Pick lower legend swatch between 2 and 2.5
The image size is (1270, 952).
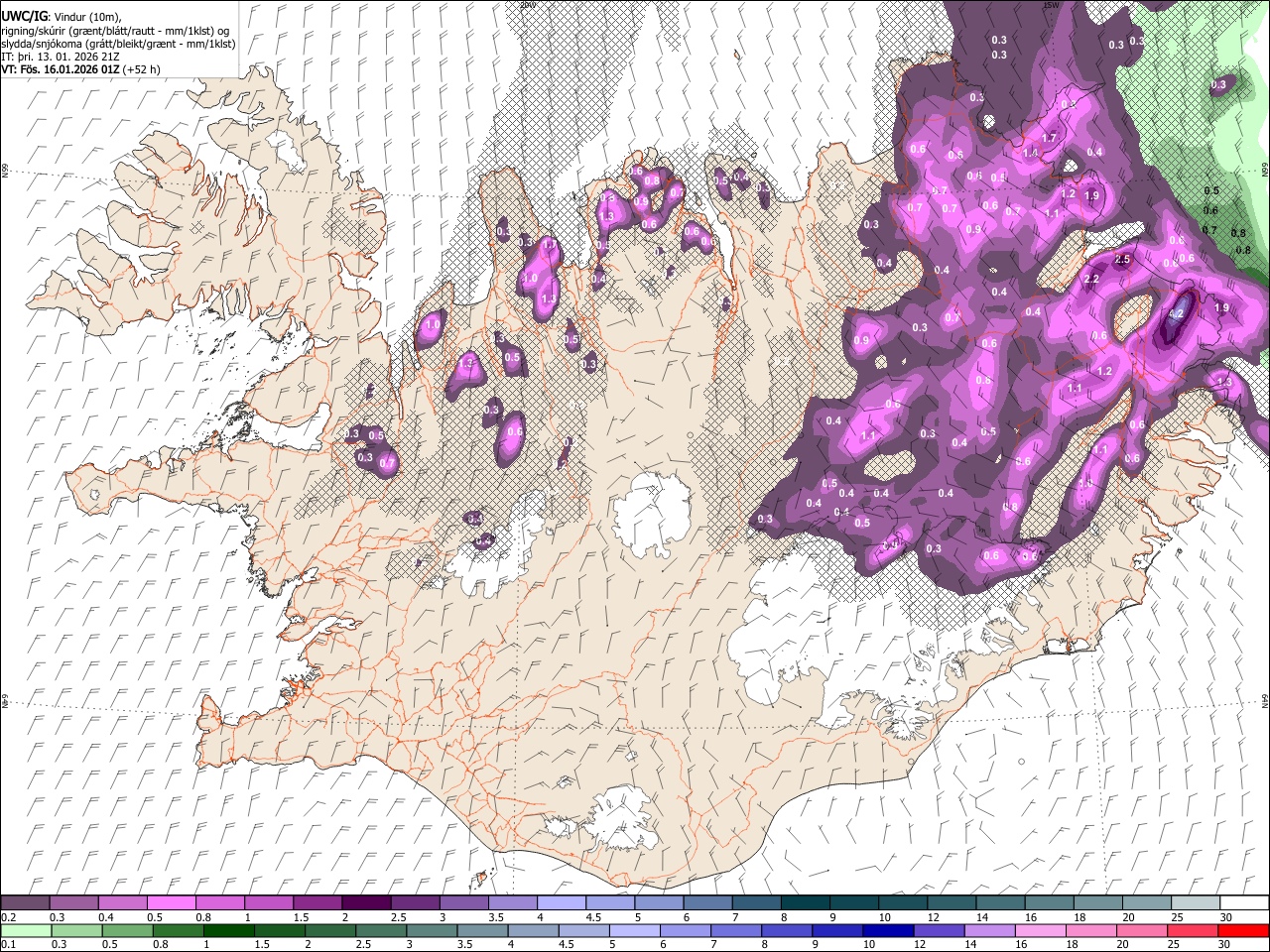pyautogui.click(x=330, y=930)
